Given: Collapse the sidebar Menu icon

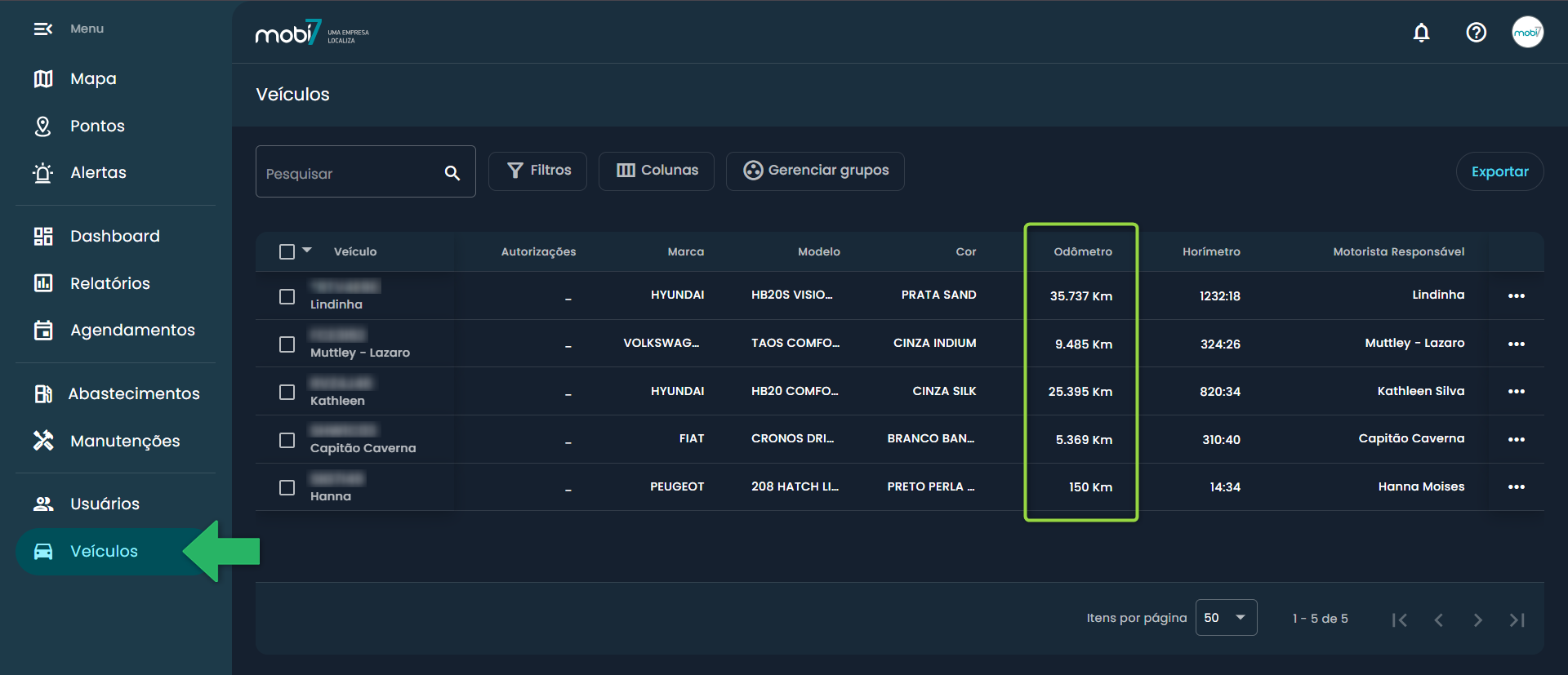Looking at the screenshot, I should point(42,29).
